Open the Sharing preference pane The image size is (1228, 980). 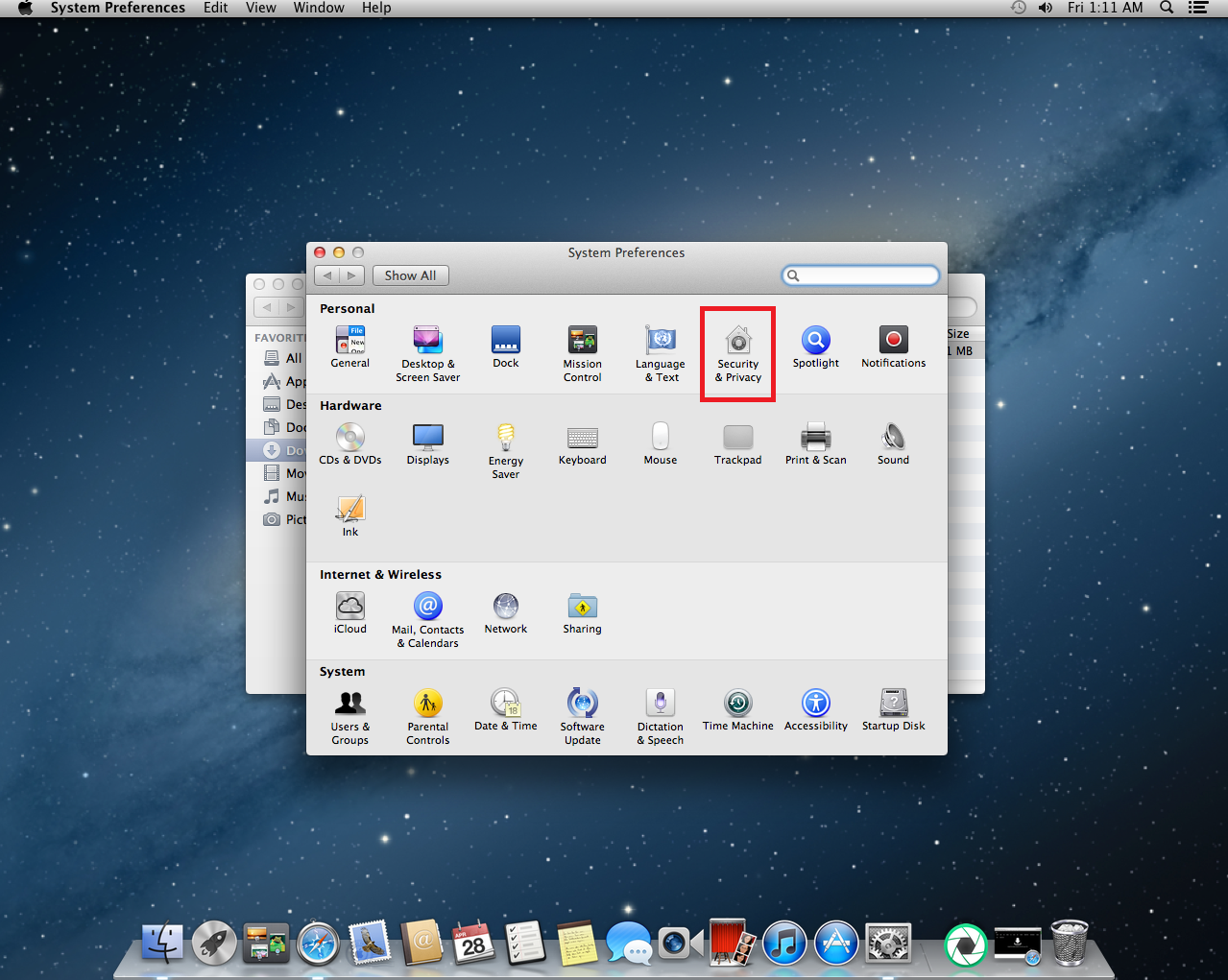[x=583, y=612]
